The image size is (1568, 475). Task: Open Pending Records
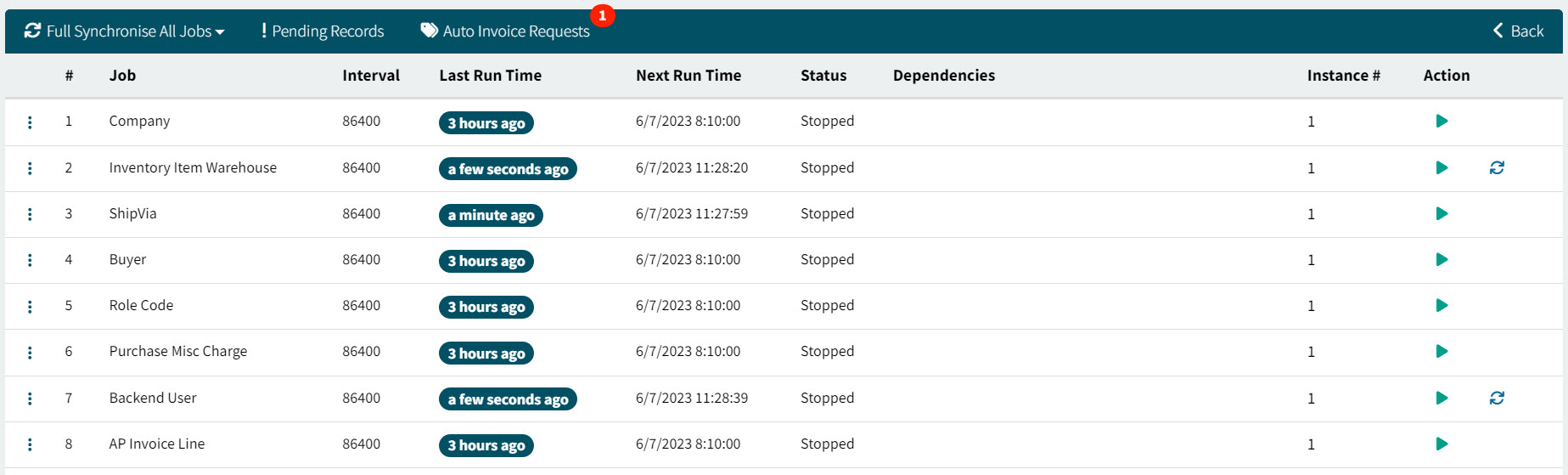tap(323, 31)
